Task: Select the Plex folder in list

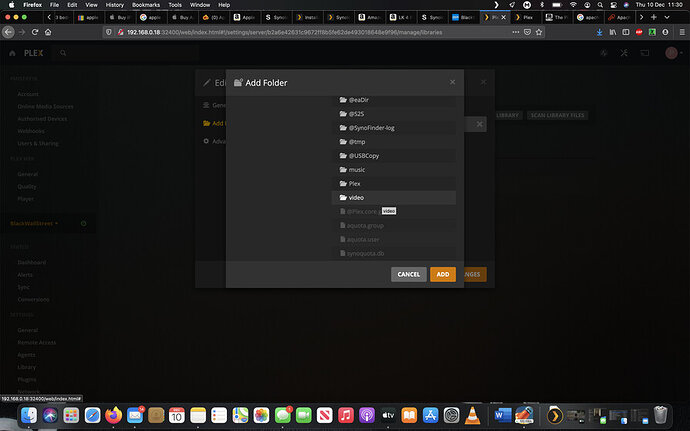Action: pyautogui.click(x=393, y=184)
